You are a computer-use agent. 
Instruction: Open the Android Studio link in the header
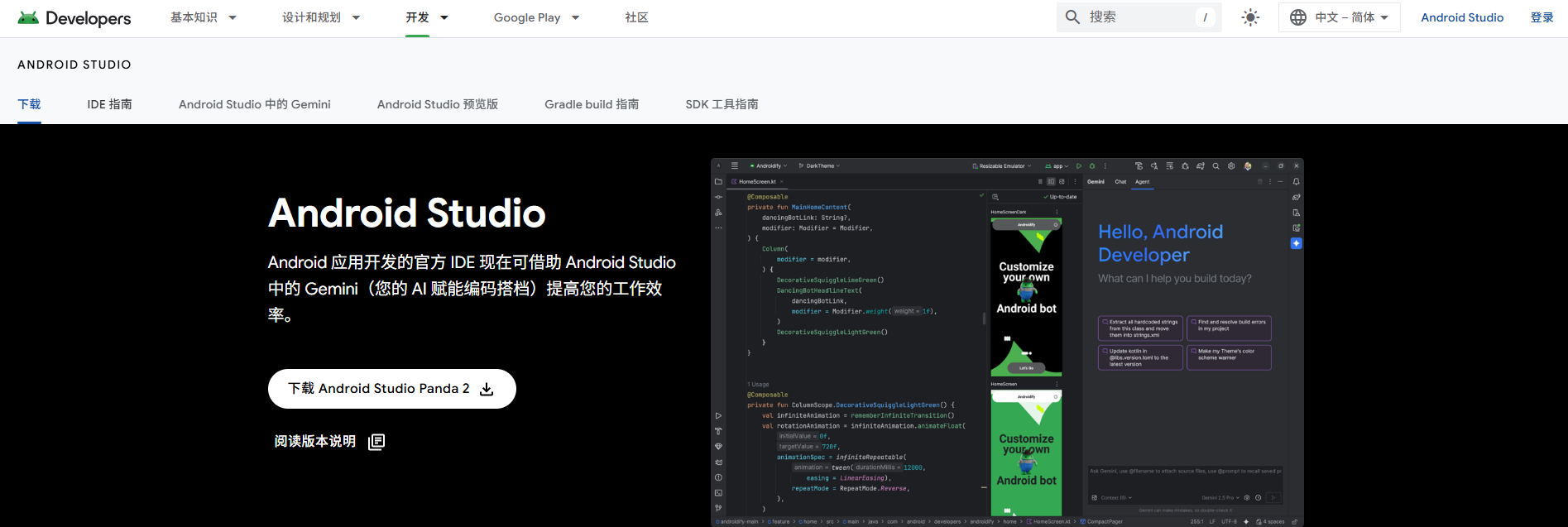[x=1462, y=17]
